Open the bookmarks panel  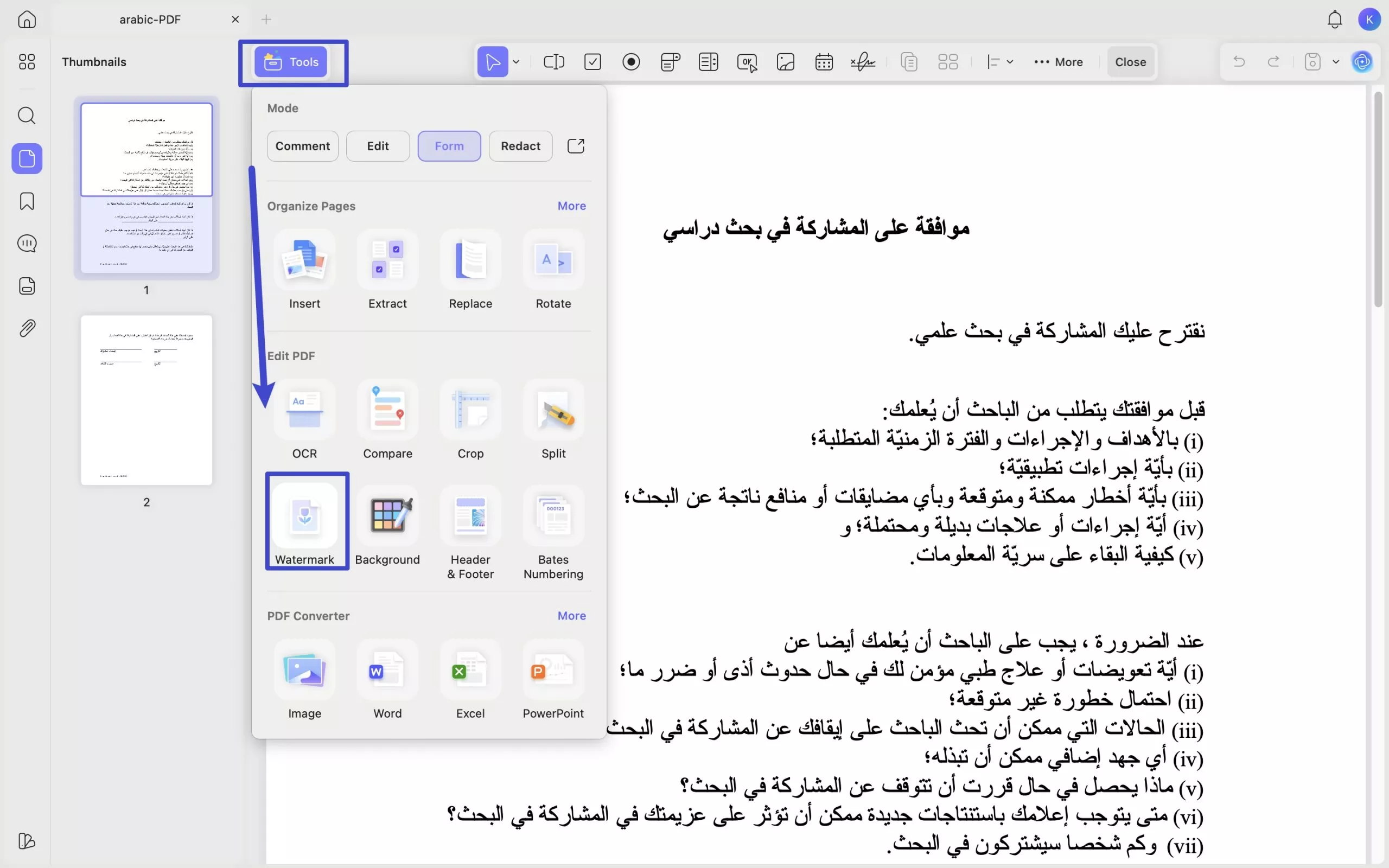(27, 201)
